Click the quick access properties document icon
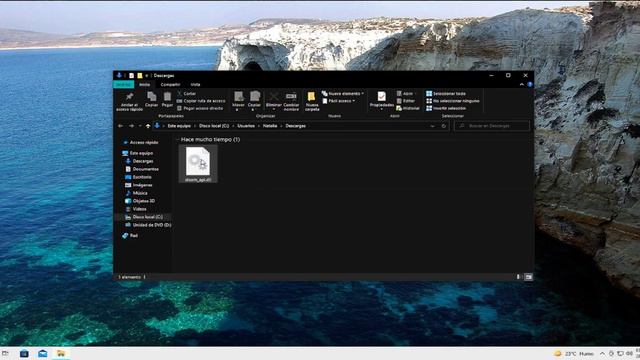The height and width of the screenshot is (360, 640). [131, 76]
